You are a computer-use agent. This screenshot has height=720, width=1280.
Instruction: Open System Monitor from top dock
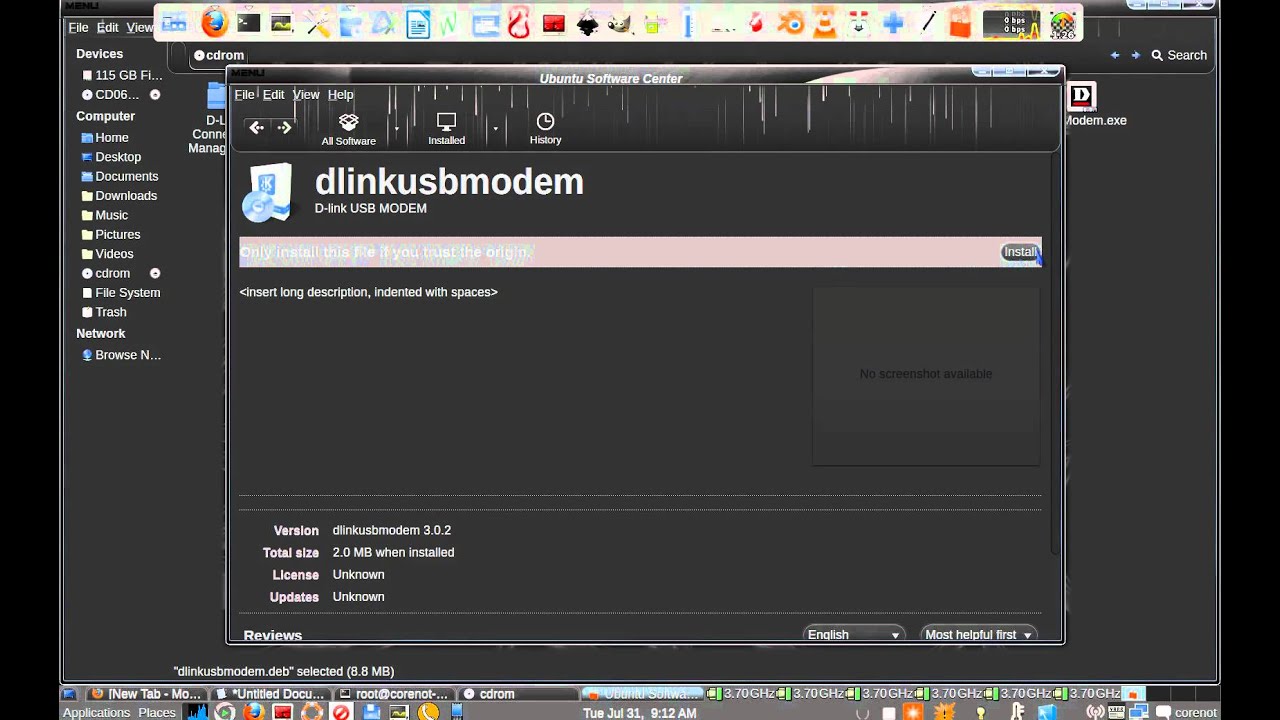point(282,22)
